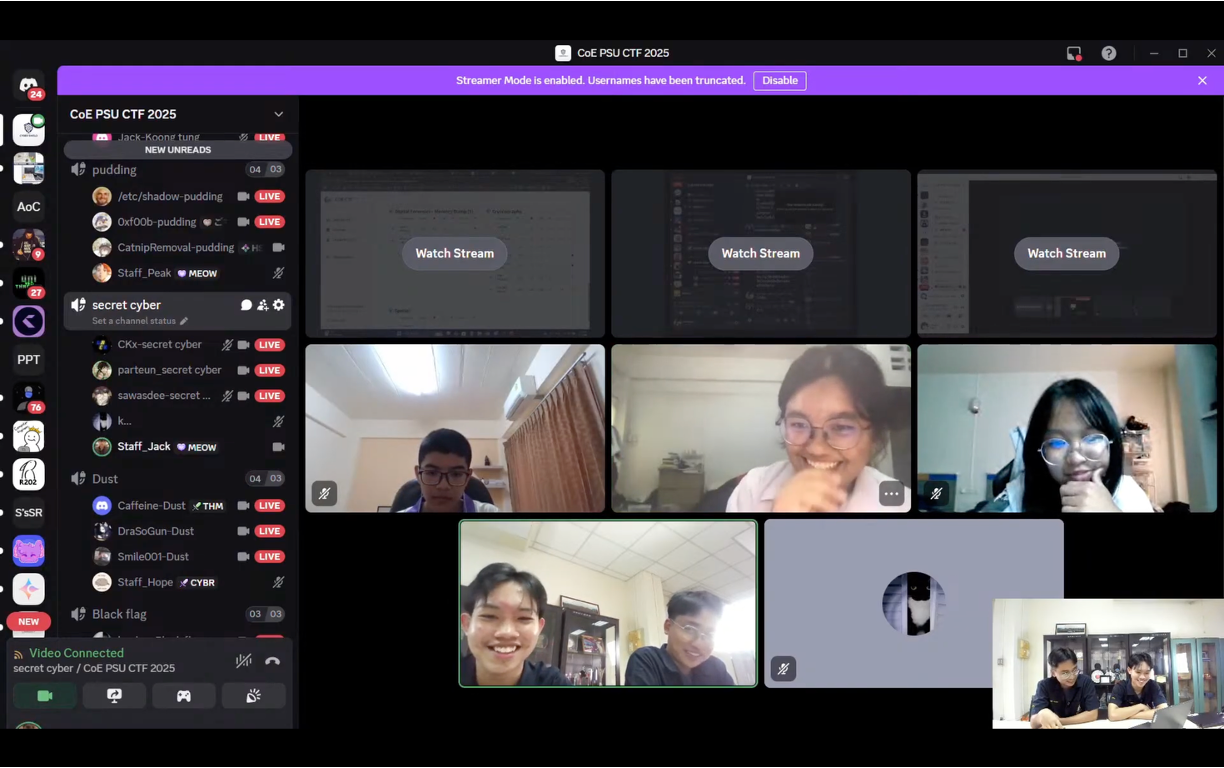Viewport: 1224px width, 768px height.
Task: Open more options on the laughing participant's video
Action: 890,493
